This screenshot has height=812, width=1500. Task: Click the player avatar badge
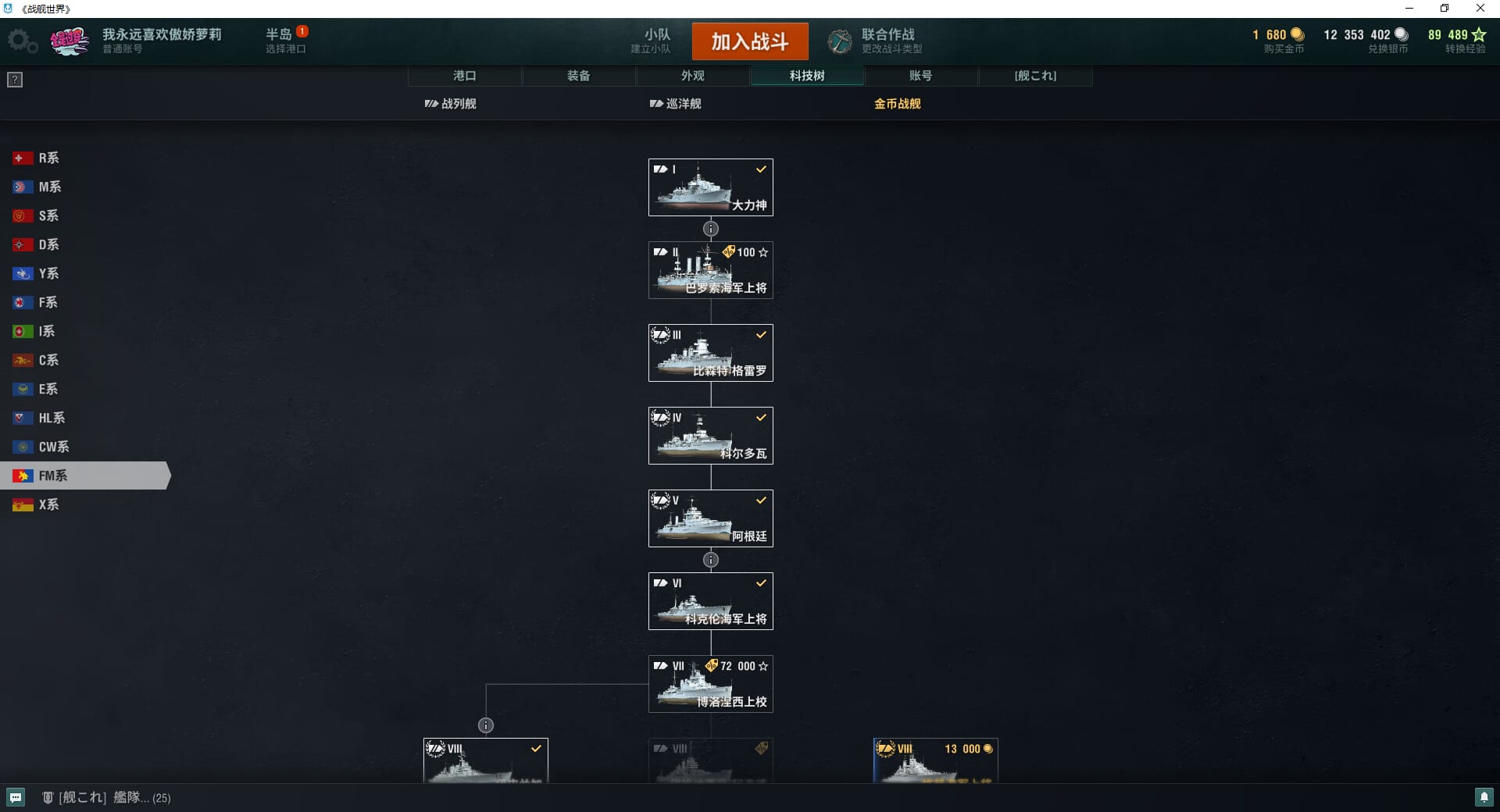(x=70, y=41)
